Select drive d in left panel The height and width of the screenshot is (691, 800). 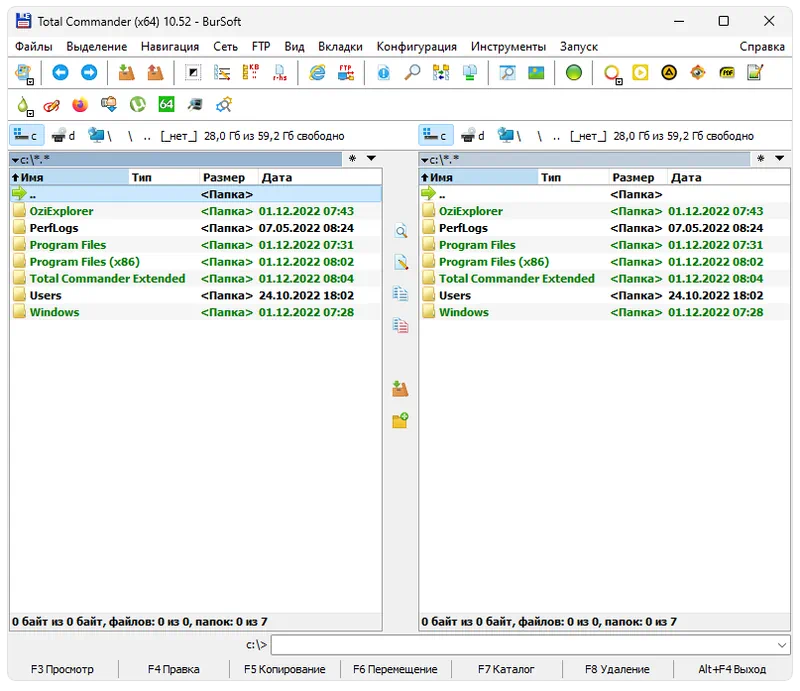[63, 136]
